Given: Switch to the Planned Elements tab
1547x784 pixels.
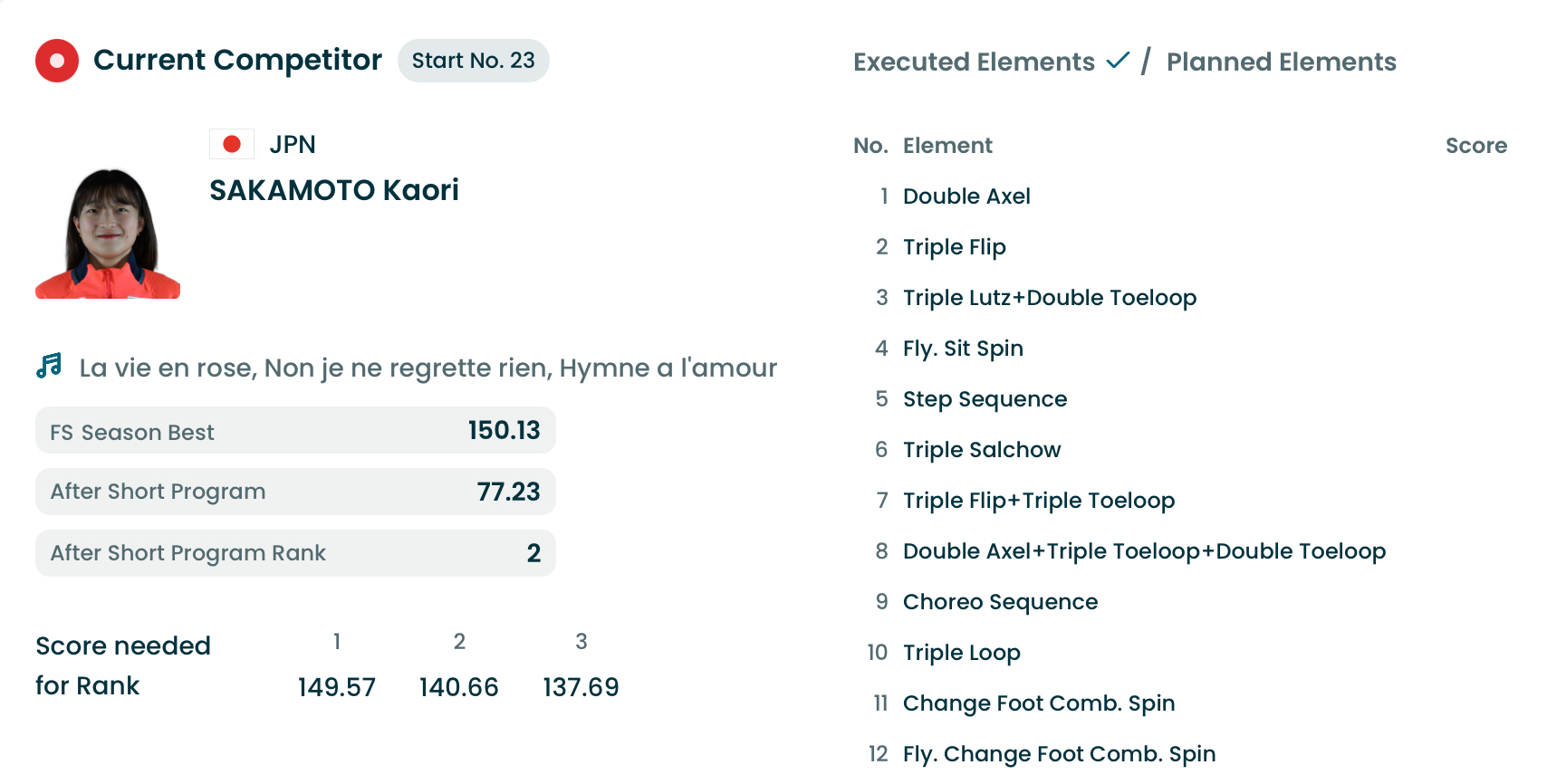Looking at the screenshot, I should point(1281,62).
